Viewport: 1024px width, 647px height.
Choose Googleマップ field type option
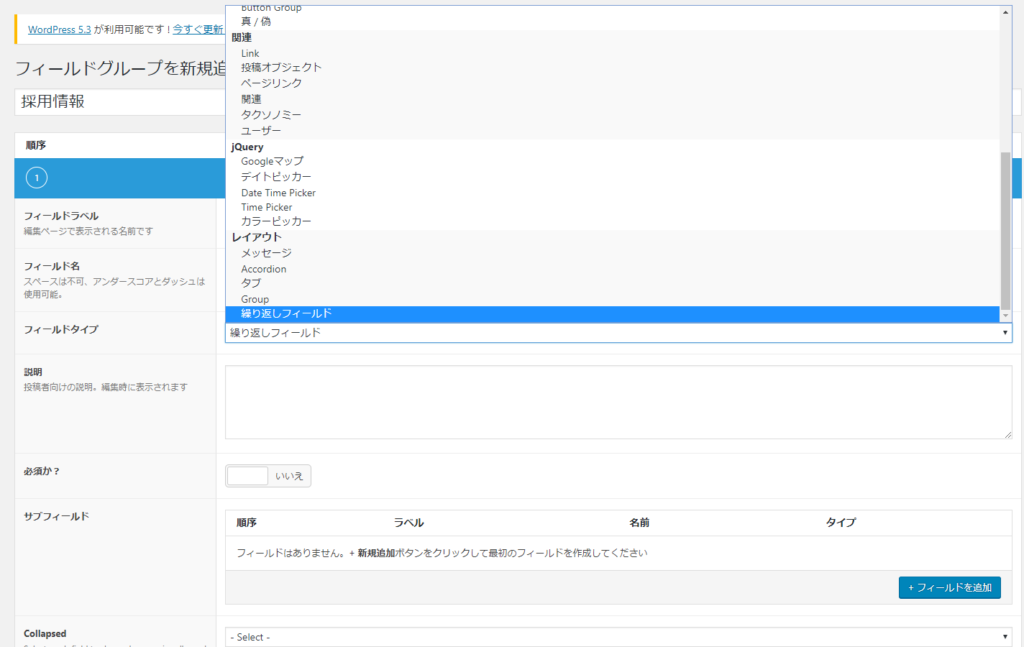click(x=272, y=161)
